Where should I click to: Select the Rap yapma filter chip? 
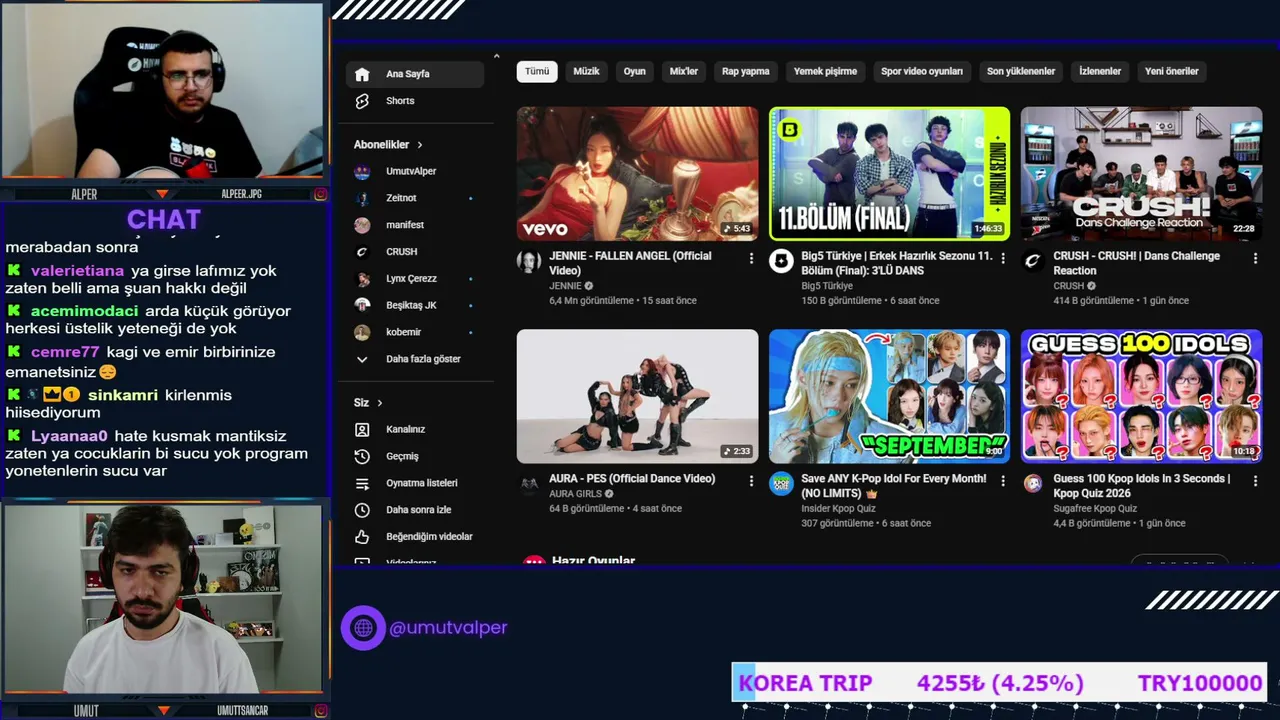(x=746, y=71)
